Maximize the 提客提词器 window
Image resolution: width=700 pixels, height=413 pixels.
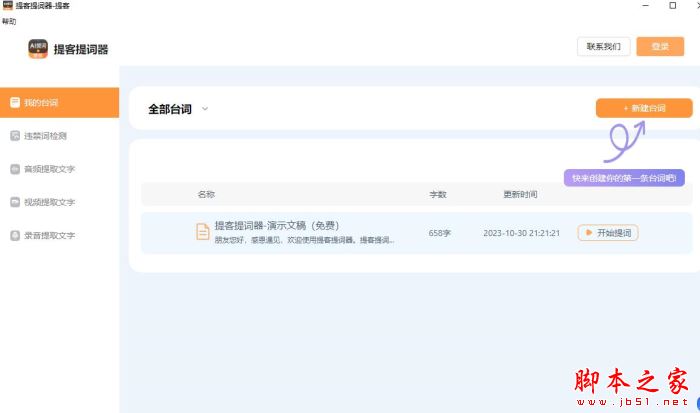tap(672, 5)
